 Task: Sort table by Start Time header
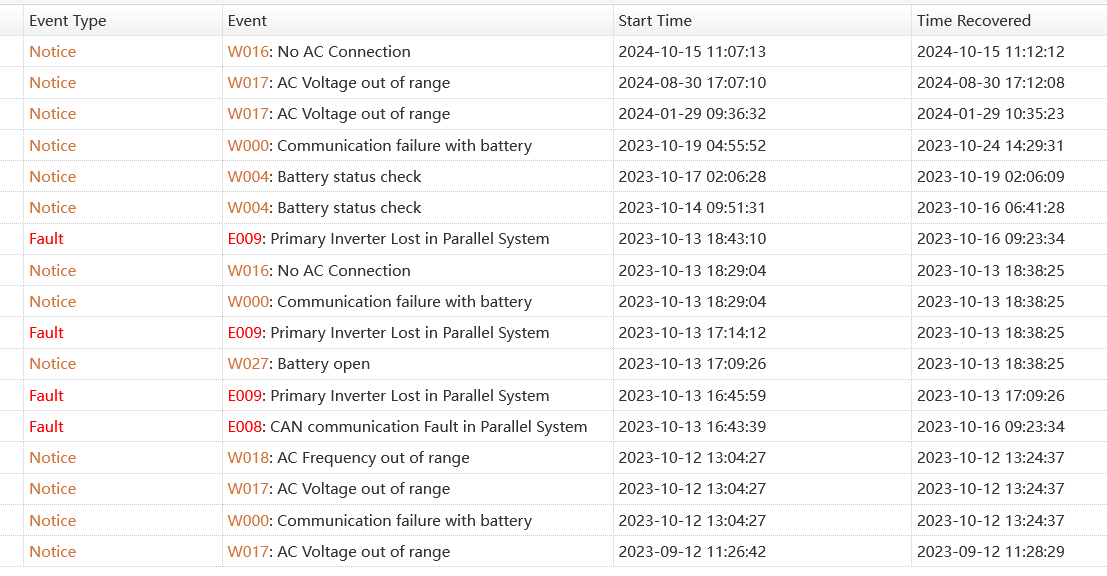coord(655,20)
